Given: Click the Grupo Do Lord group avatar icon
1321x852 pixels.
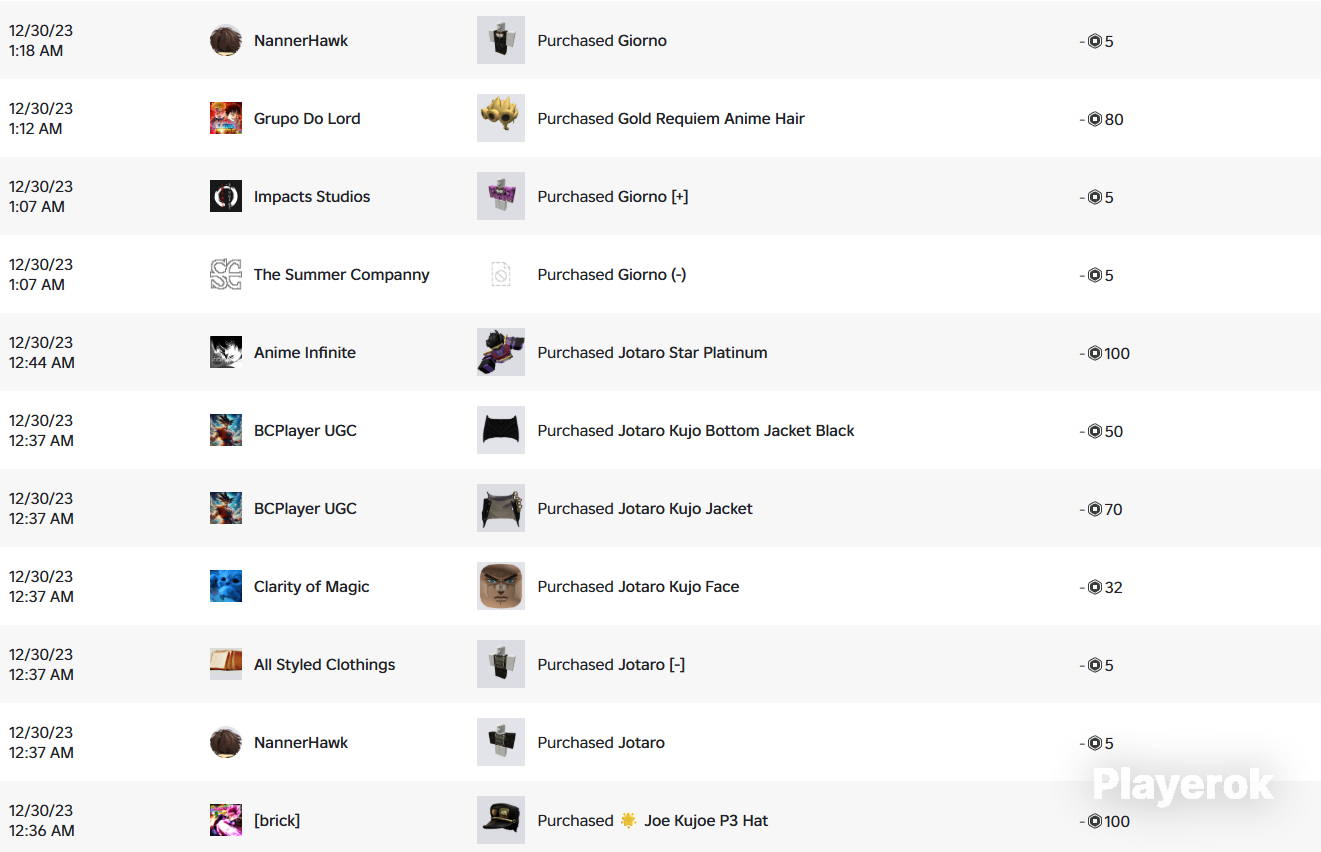Looking at the screenshot, I should [226, 118].
